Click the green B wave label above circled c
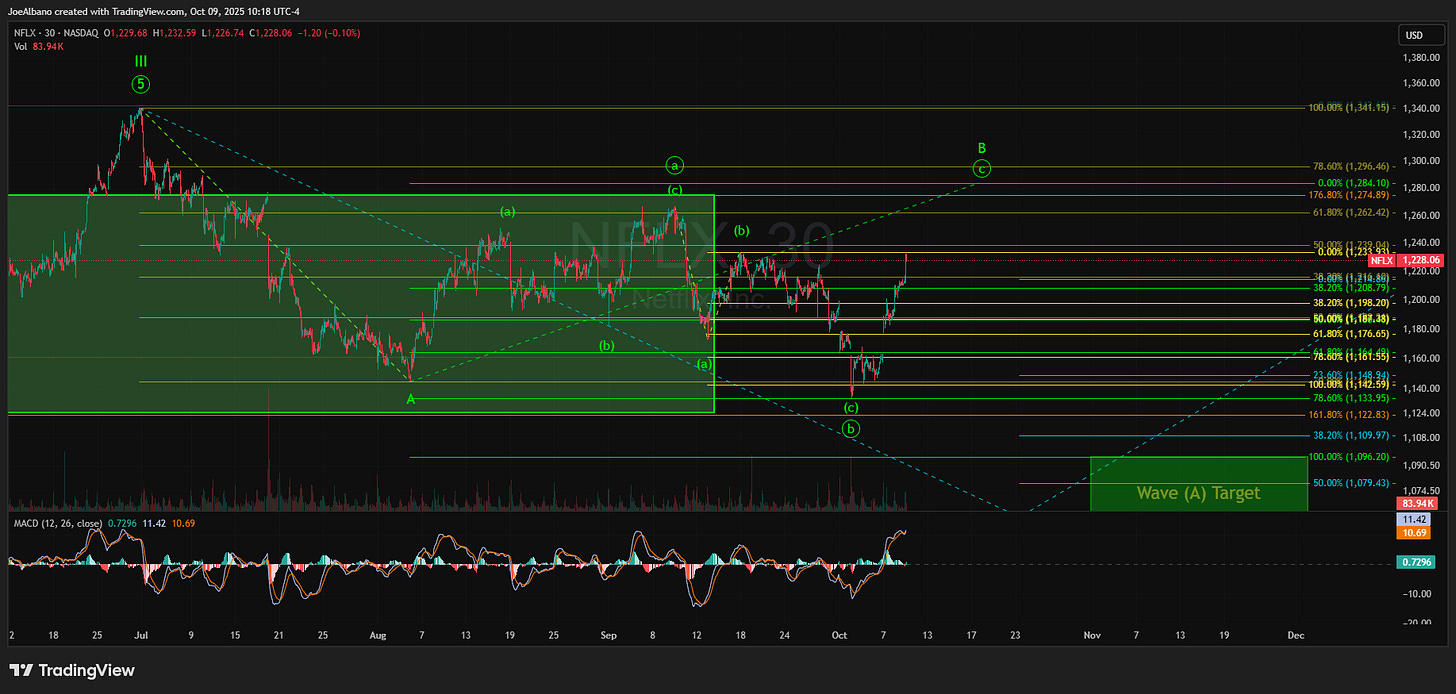Screen dimensions: 1456x694 982,147
